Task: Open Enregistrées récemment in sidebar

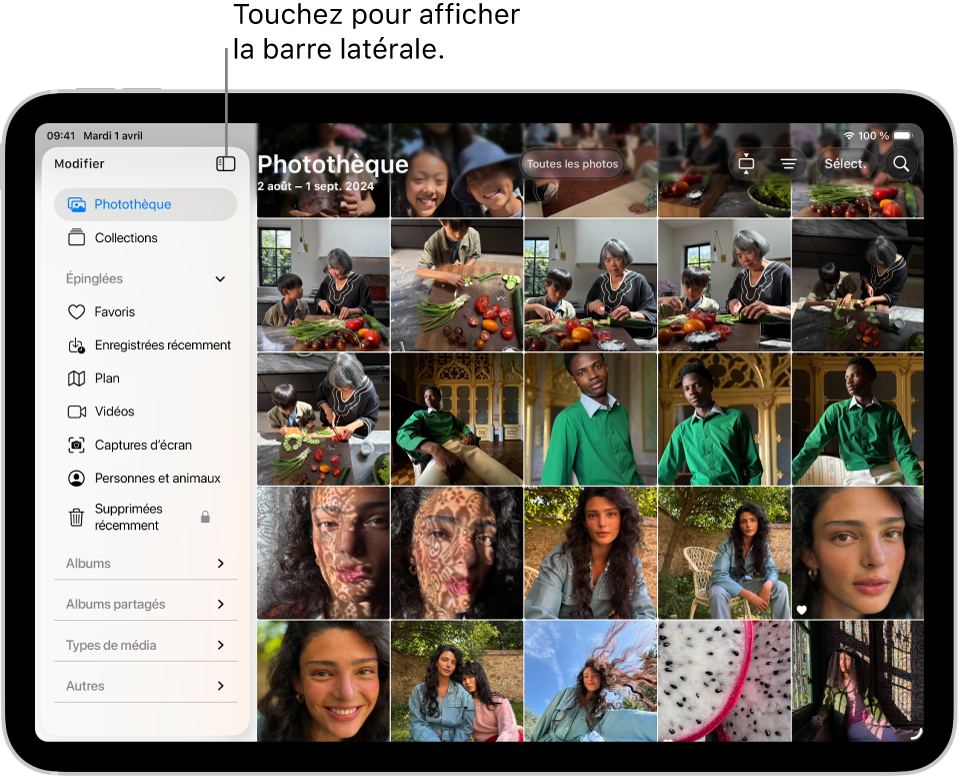Action: point(162,345)
